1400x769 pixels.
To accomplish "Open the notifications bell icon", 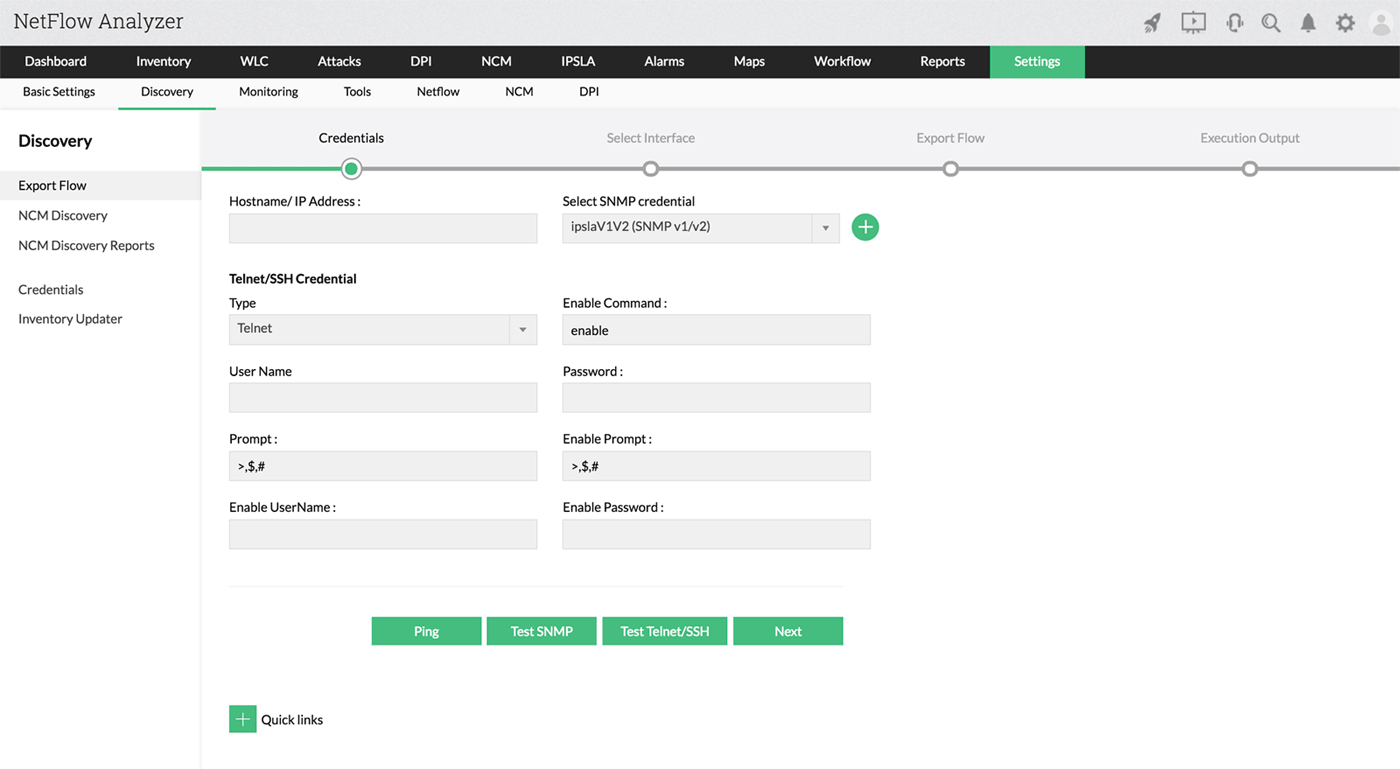I will 1308,23.
